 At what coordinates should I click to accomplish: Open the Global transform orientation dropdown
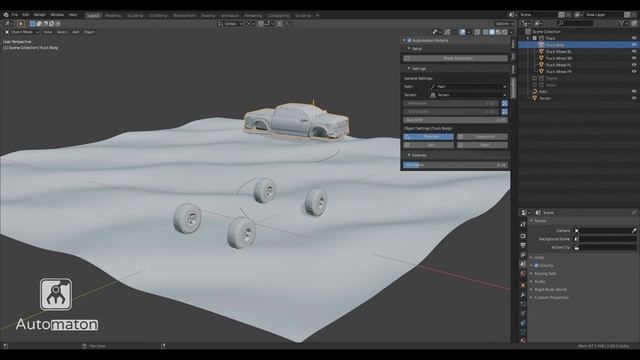tap(231, 24)
